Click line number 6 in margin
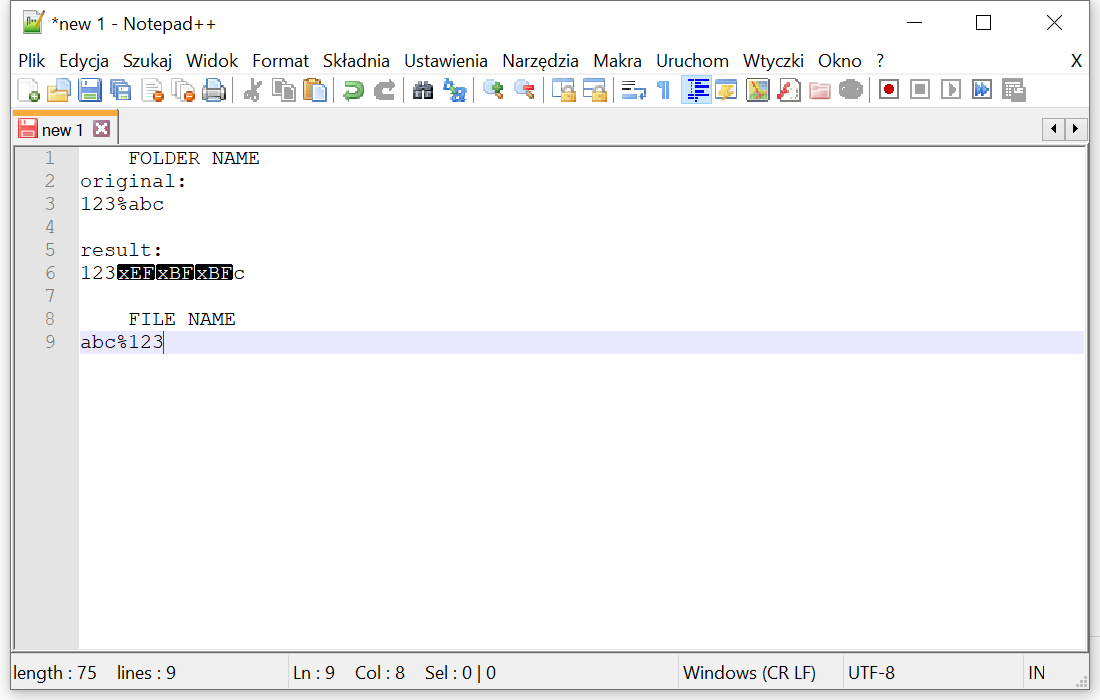The image size is (1100, 700). [50, 273]
